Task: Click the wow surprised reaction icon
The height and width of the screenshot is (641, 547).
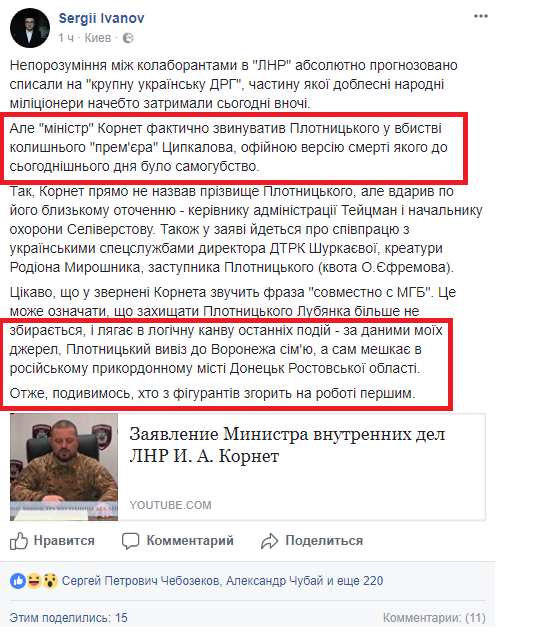Action: point(50,581)
